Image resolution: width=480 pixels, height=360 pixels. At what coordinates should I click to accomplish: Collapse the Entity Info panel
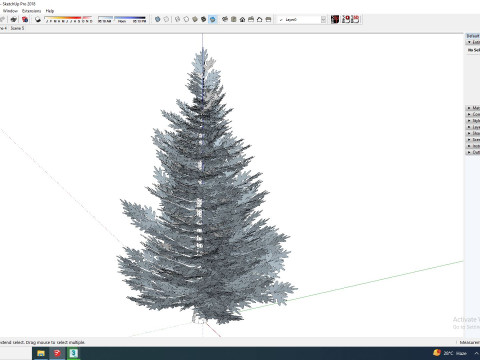473,42
